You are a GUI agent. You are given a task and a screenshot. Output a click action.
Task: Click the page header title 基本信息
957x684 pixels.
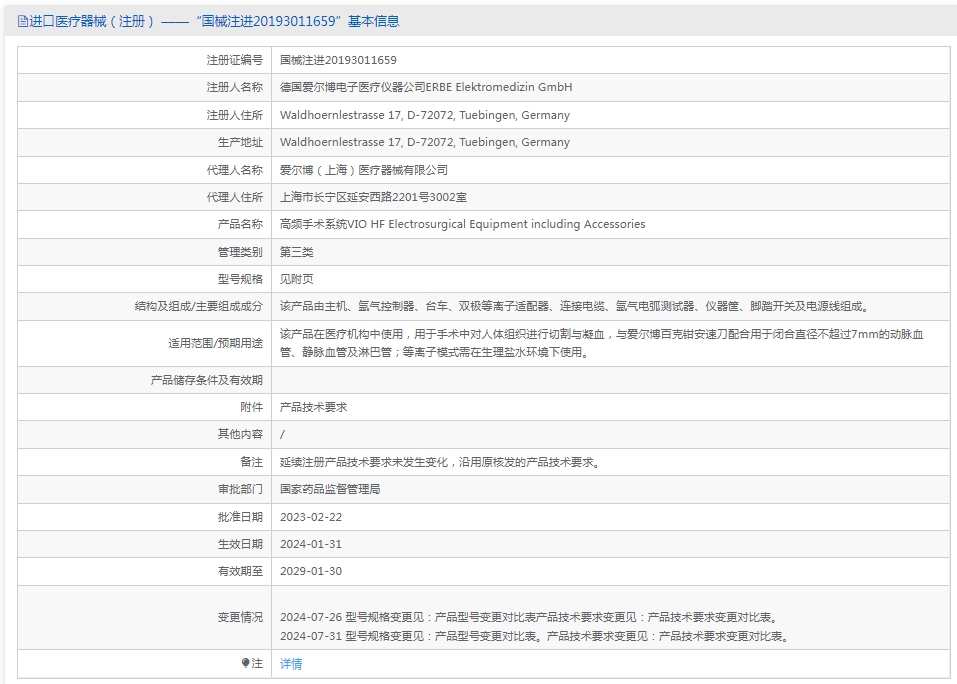pos(374,21)
